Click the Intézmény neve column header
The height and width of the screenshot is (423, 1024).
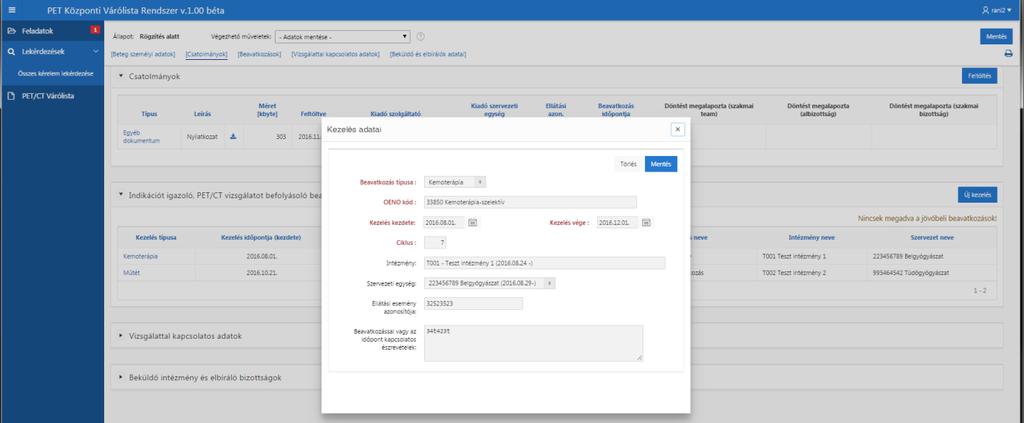point(810,238)
